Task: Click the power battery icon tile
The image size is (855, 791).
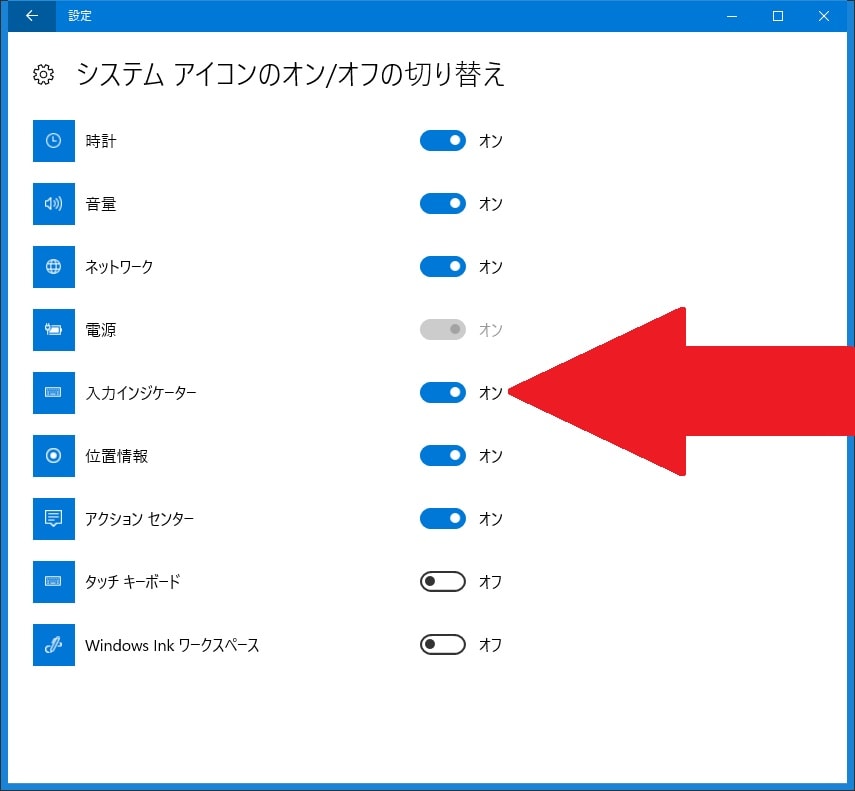Action: click(53, 330)
